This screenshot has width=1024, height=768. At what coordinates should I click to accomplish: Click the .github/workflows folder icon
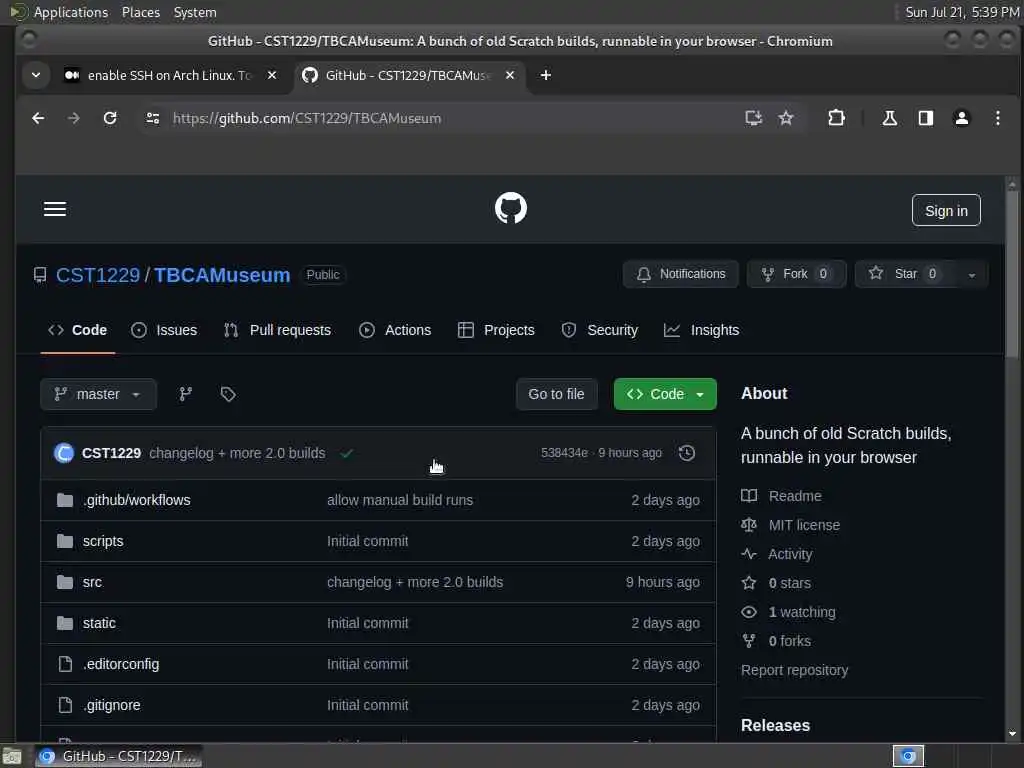point(65,500)
